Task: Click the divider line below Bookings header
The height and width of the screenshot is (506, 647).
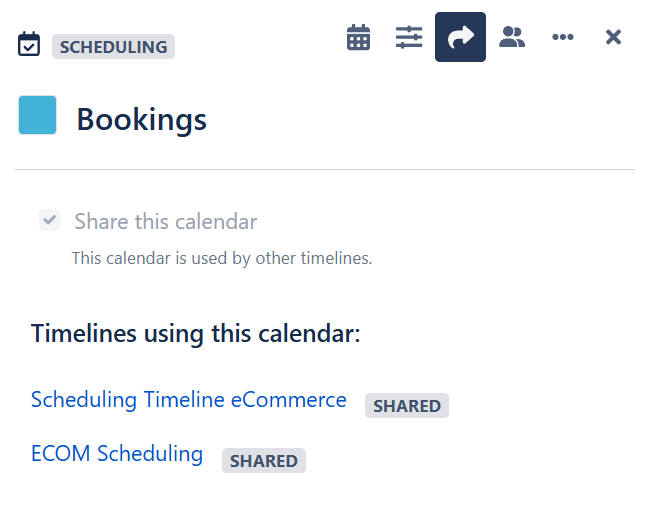Action: click(x=325, y=170)
